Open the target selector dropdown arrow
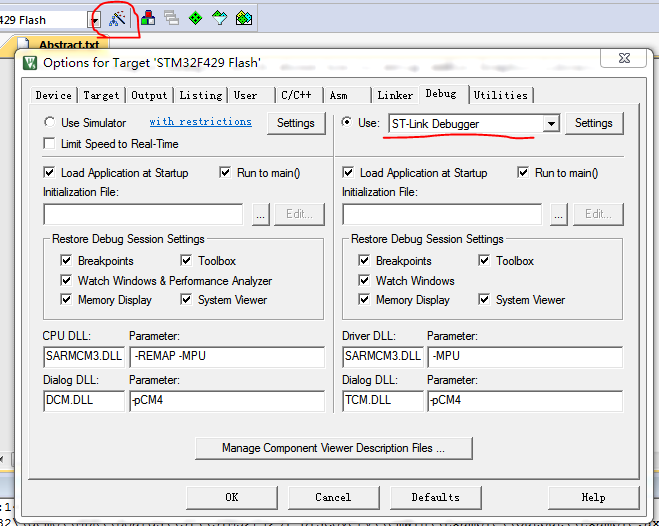This screenshot has width=659, height=526. point(96,20)
